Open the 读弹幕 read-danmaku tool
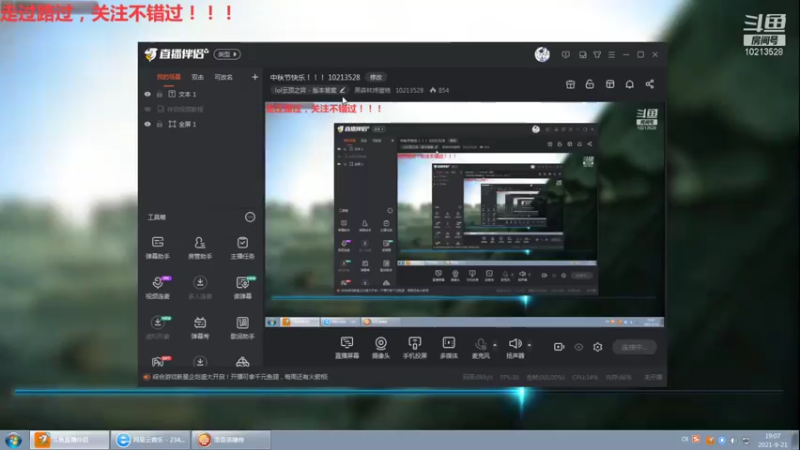This screenshot has width=800, height=450. (x=242, y=287)
